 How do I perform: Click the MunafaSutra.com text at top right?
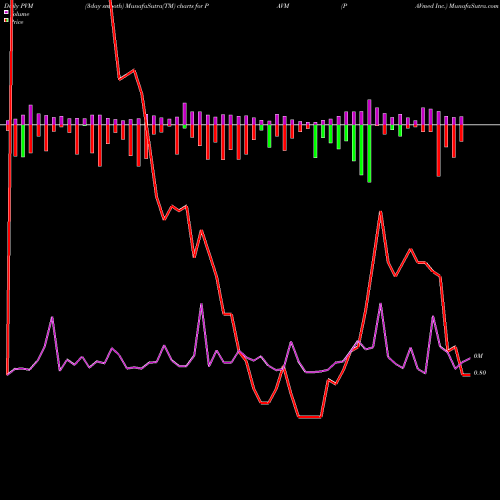(x=473, y=6)
